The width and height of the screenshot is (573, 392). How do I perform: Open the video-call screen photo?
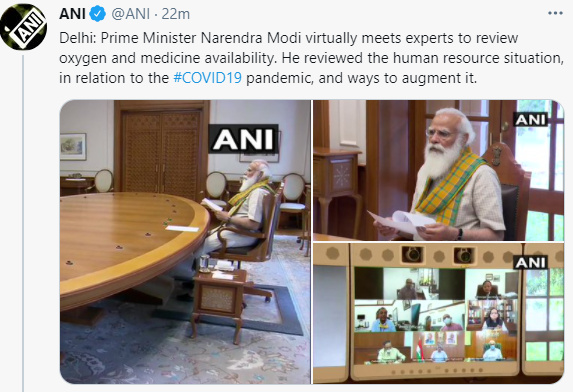tap(439, 313)
